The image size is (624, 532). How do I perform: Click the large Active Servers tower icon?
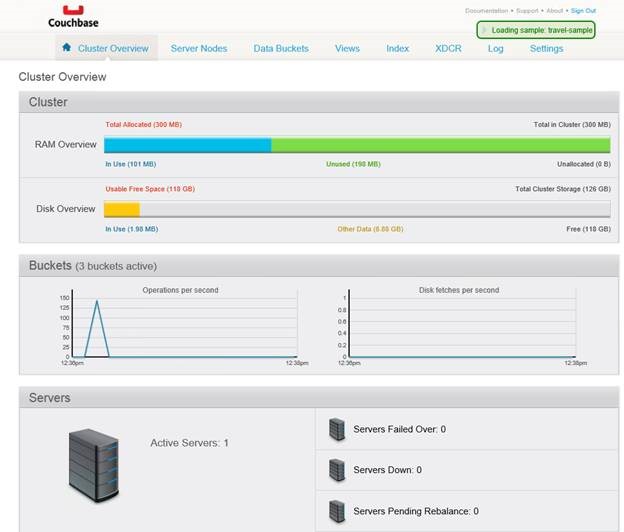94,465
